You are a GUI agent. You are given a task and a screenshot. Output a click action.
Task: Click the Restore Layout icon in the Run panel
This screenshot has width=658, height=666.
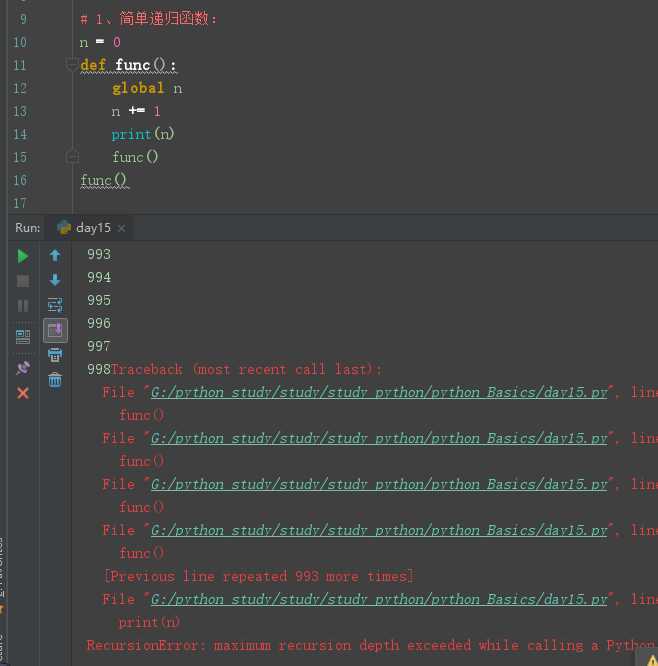(23, 337)
